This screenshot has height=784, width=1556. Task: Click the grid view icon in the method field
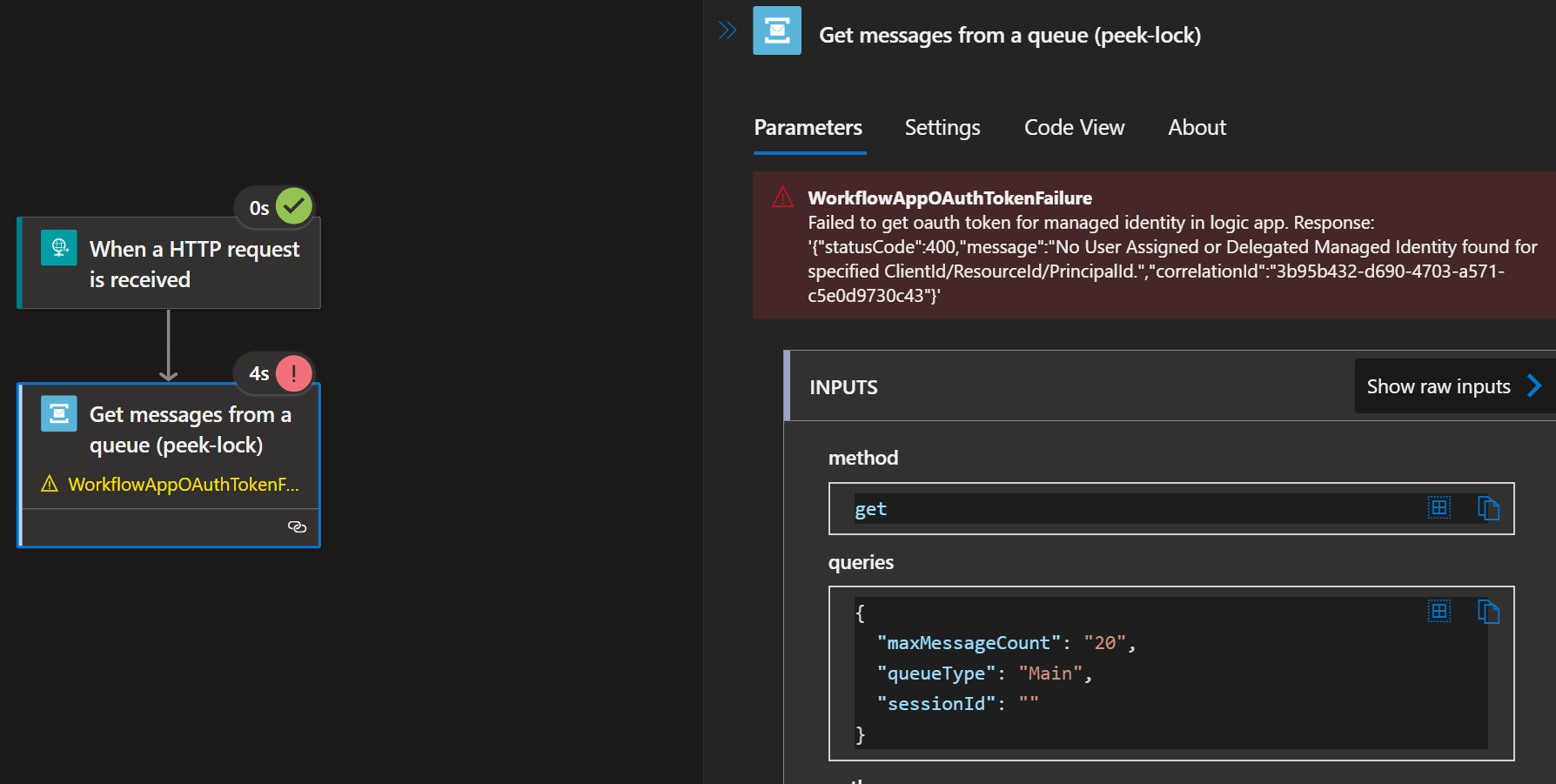tap(1439, 508)
